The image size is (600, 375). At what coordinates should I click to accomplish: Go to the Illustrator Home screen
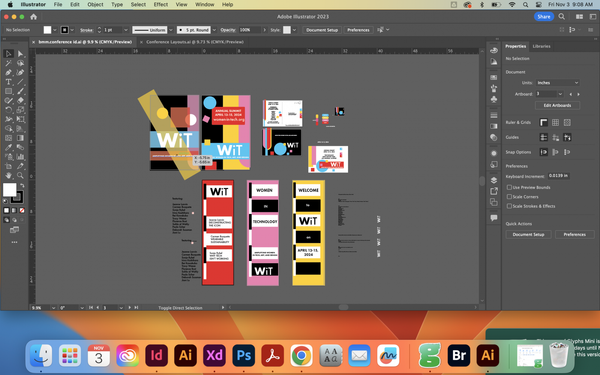click(34, 17)
